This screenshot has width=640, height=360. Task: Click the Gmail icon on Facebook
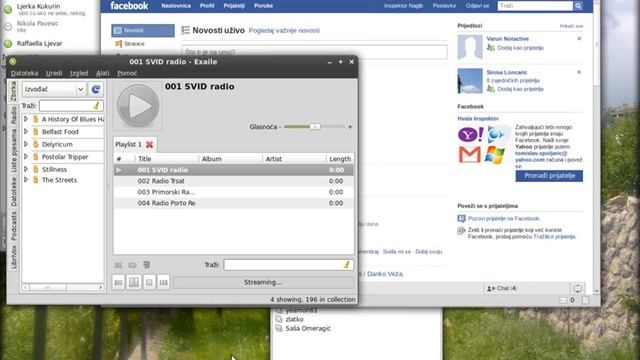tap(469, 155)
